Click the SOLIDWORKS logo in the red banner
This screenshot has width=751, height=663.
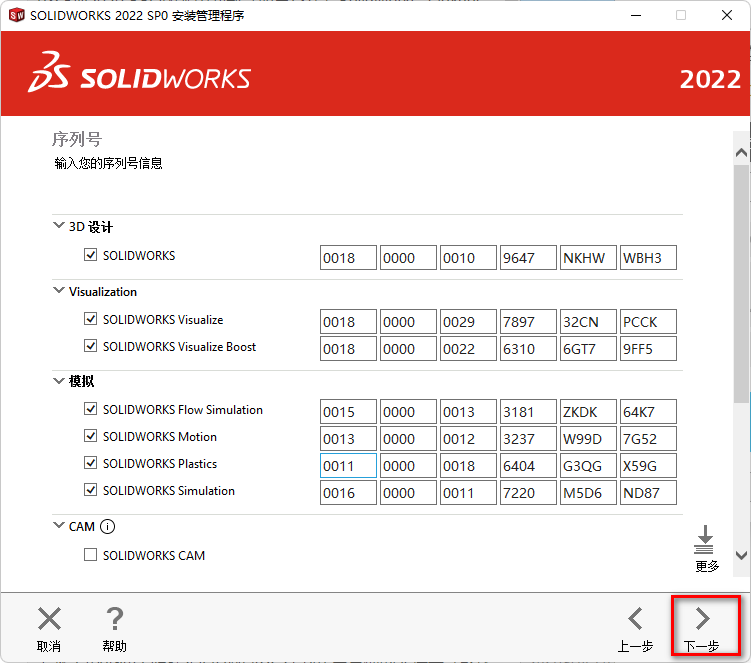pos(139,79)
